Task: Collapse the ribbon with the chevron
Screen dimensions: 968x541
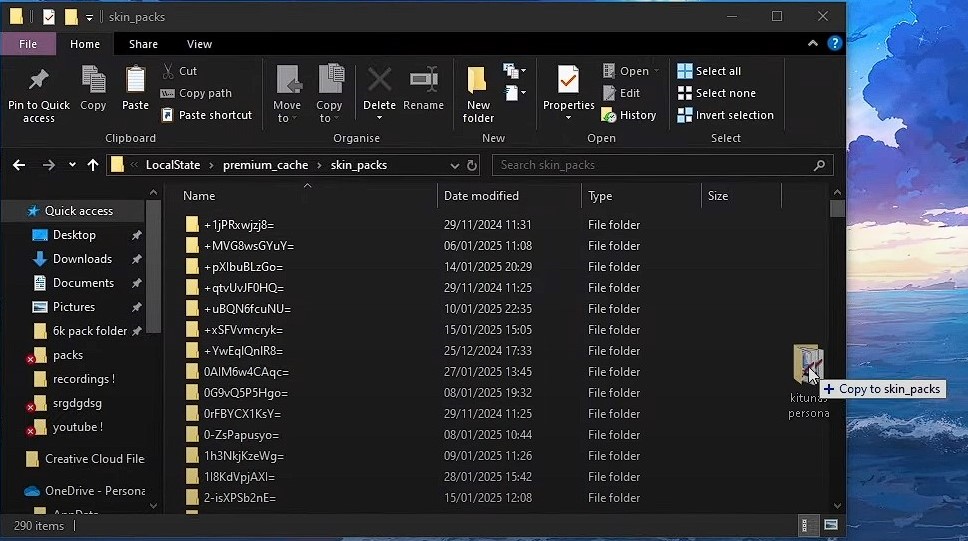Action: [813, 43]
